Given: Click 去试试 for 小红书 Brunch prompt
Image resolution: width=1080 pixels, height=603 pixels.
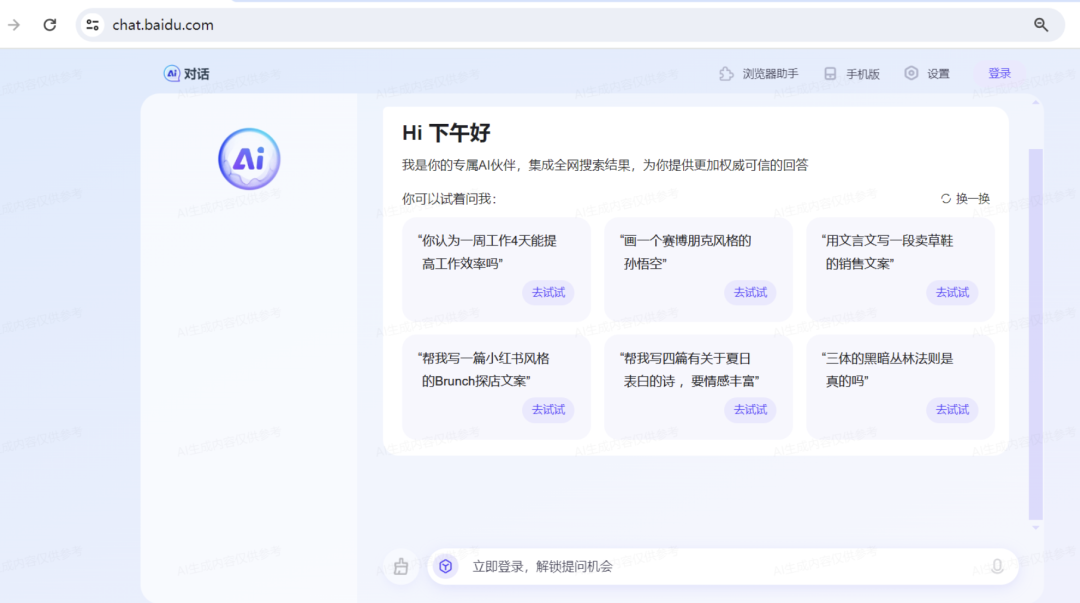Looking at the screenshot, I should 548,410.
